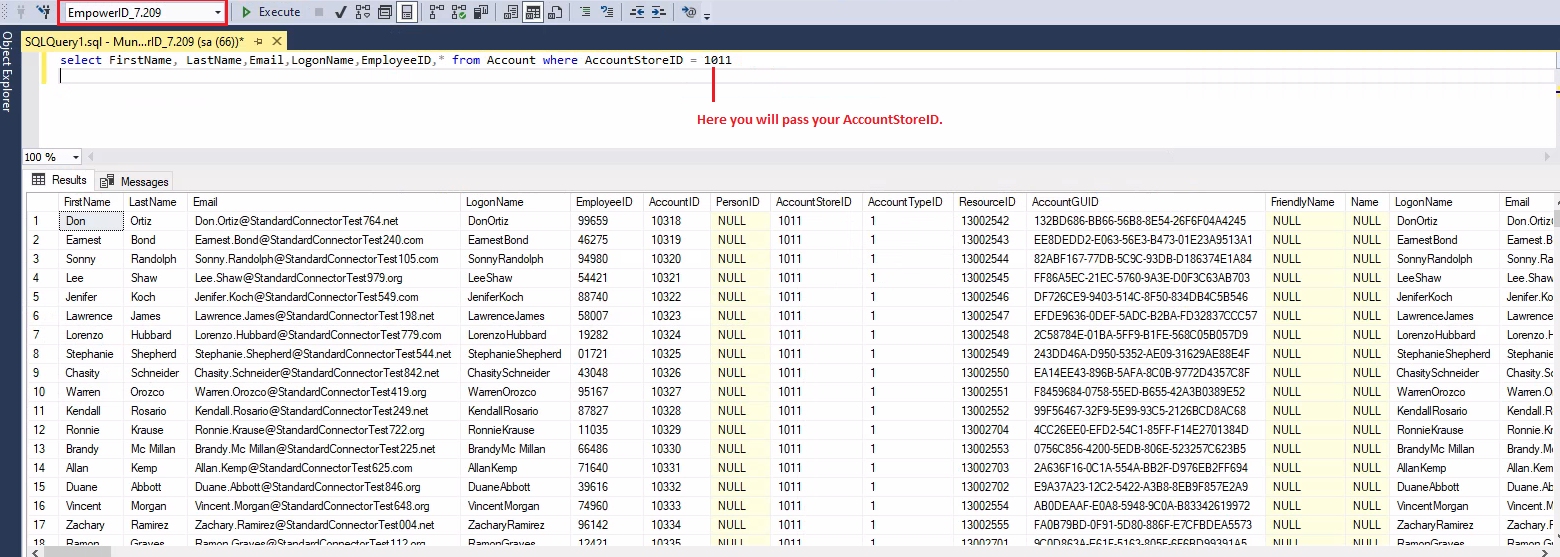
Task: Click FirstName cell Kendall
Action: tap(92, 411)
